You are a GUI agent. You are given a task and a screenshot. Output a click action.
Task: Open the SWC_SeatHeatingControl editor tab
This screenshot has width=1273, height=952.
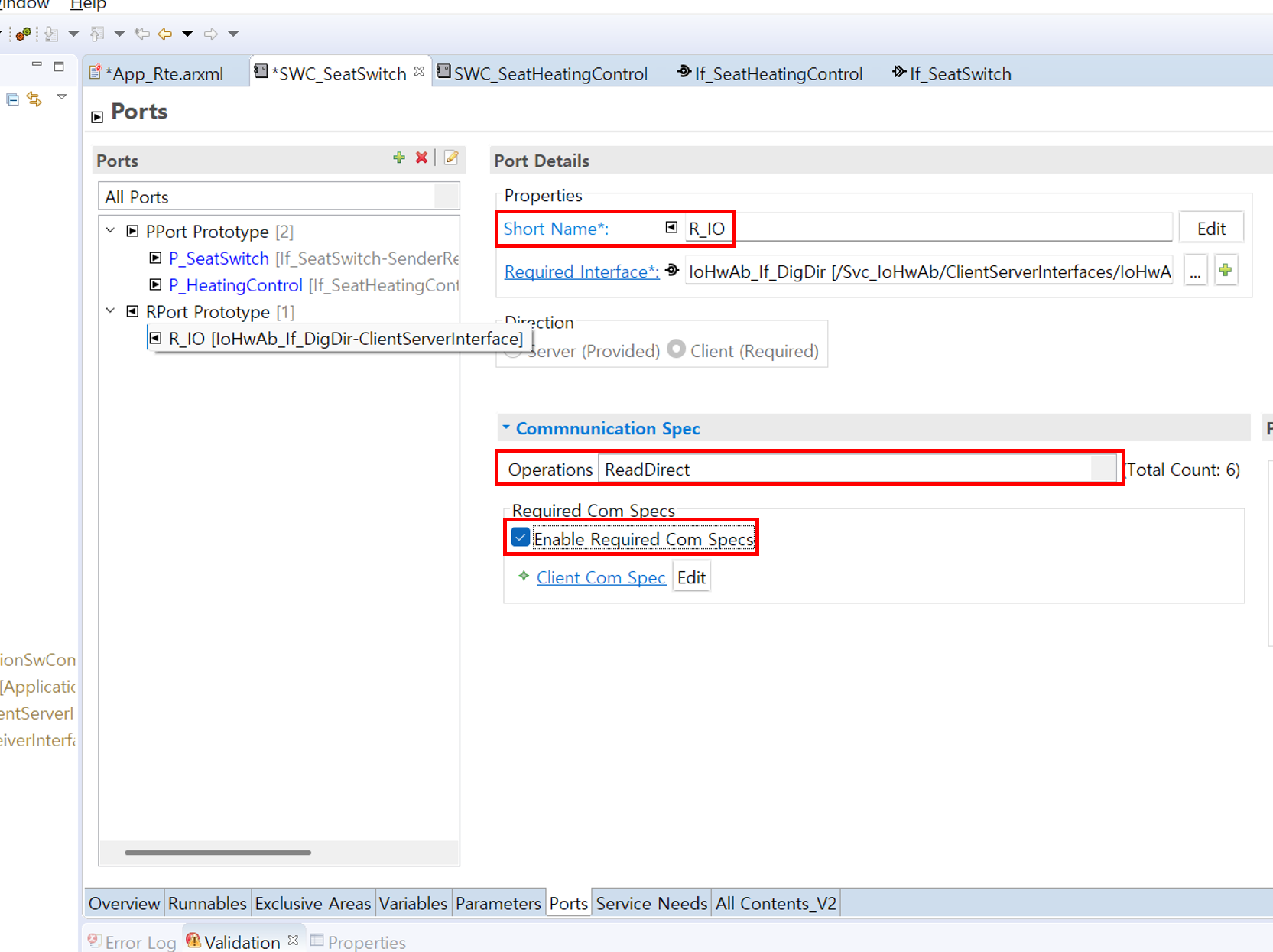tap(550, 73)
